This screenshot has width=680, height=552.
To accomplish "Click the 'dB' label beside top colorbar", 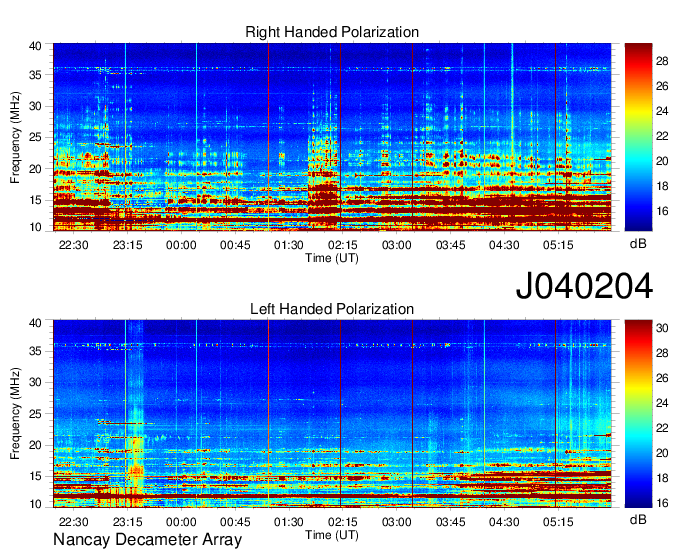I will coord(638,244).
